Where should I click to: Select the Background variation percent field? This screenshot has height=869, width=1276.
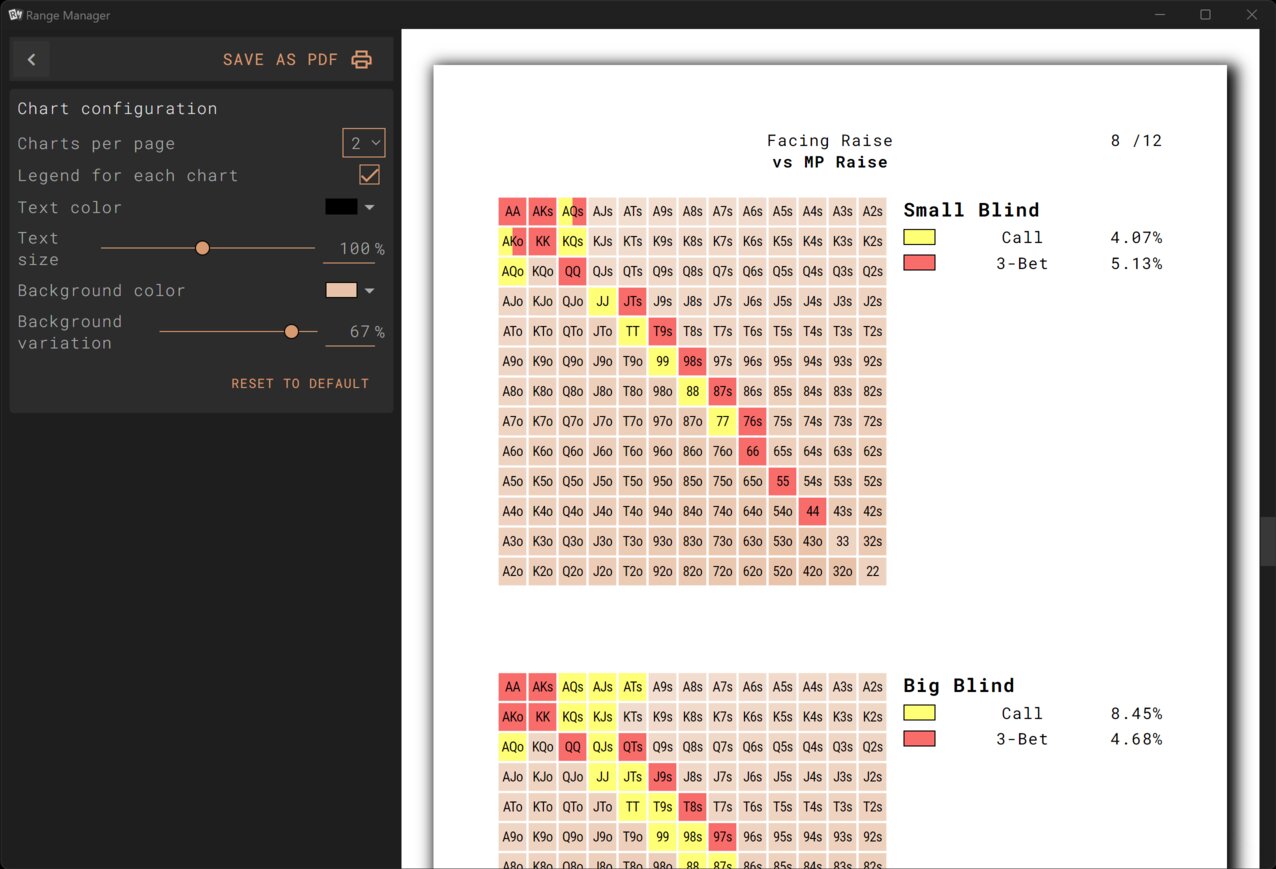[x=350, y=332]
